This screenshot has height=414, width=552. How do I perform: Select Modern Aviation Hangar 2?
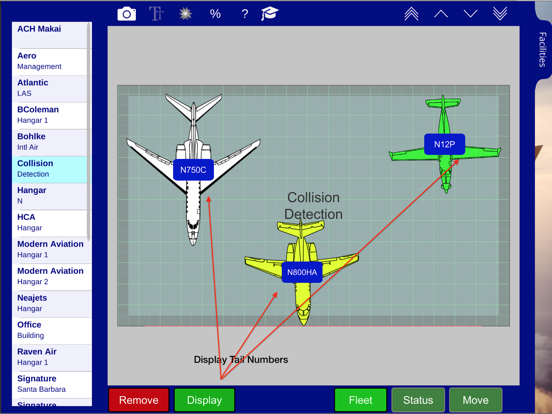point(52,277)
